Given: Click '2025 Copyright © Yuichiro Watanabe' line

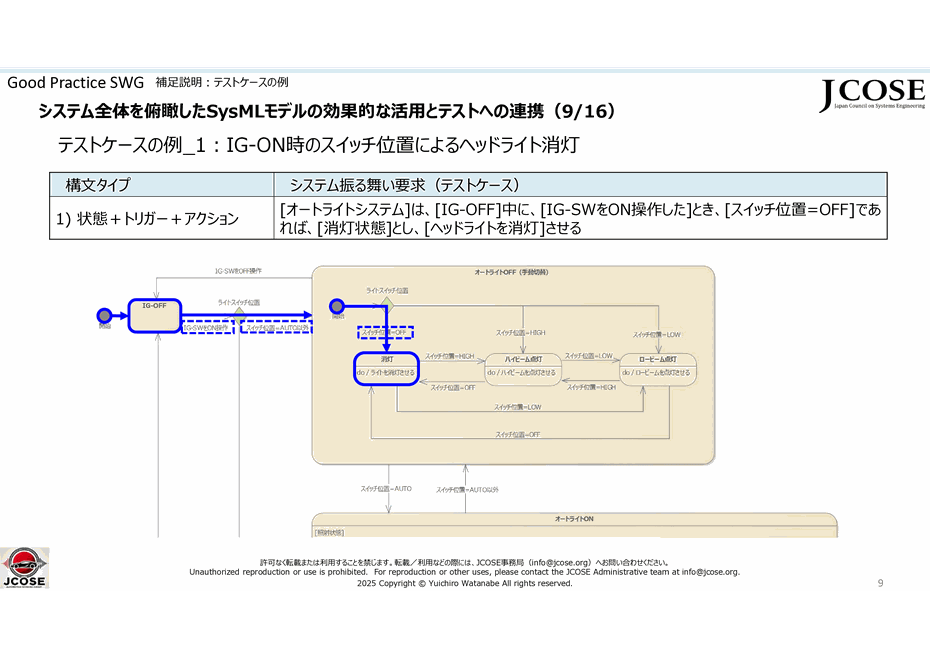Looking at the screenshot, I should [x=464, y=583].
